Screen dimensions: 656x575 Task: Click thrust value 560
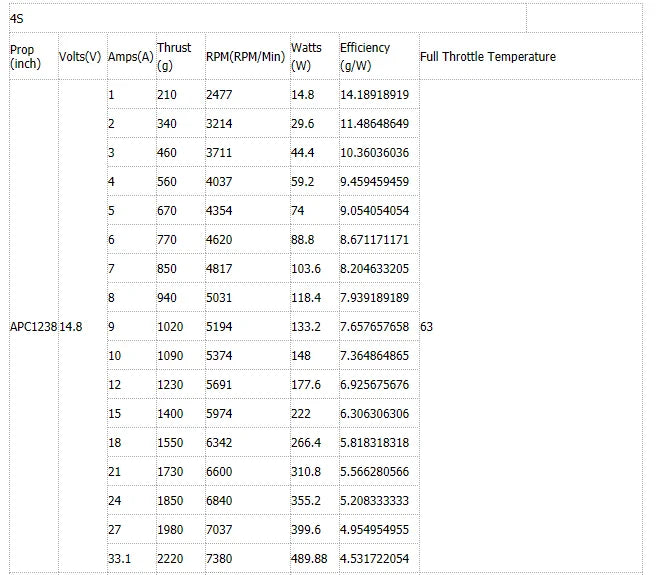click(167, 182)
